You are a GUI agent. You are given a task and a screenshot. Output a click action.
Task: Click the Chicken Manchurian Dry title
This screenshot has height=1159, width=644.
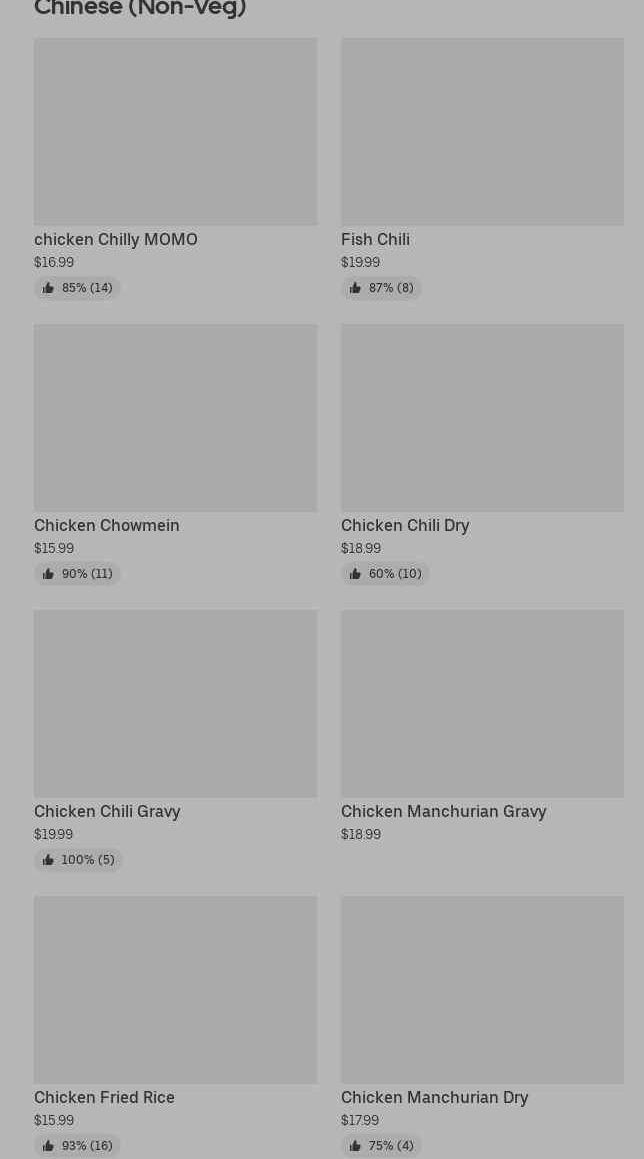(x=434, y=1097)
